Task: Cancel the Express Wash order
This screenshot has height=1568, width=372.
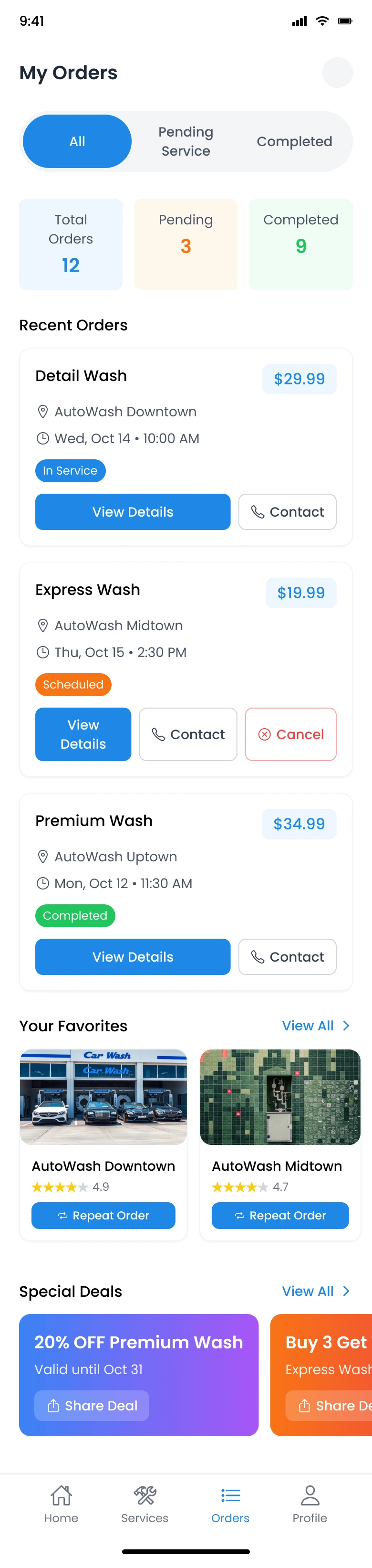Action: [290, 734]
